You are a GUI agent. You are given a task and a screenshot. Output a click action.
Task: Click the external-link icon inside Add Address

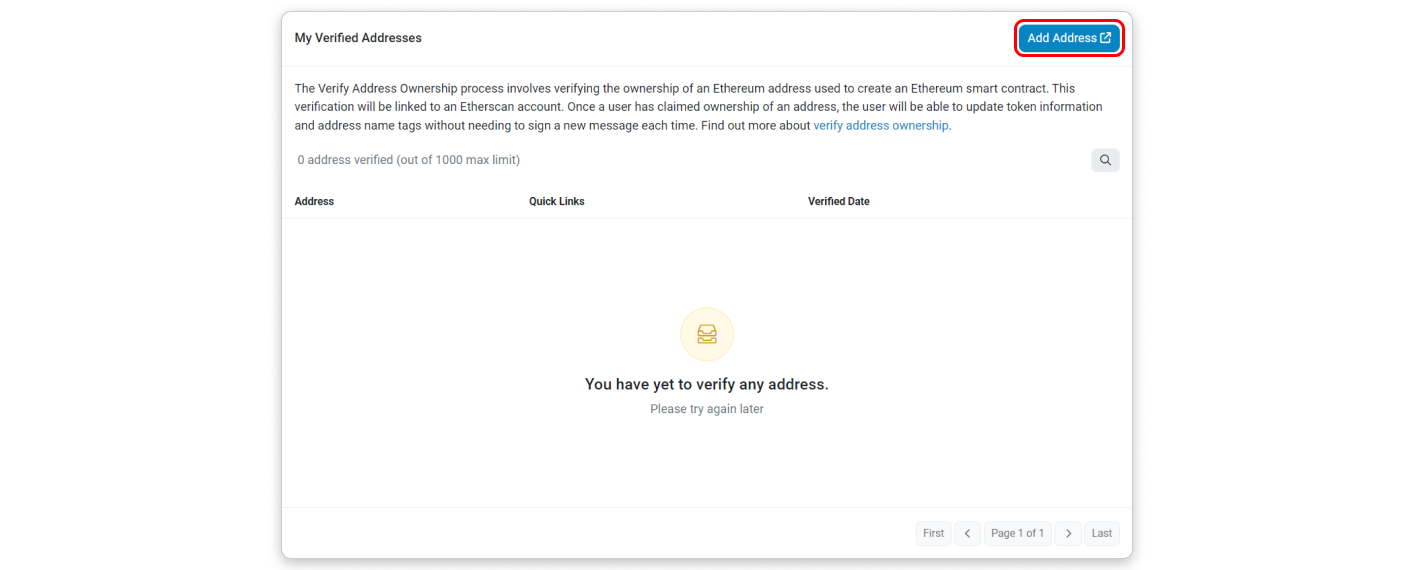click(1105, 38)
